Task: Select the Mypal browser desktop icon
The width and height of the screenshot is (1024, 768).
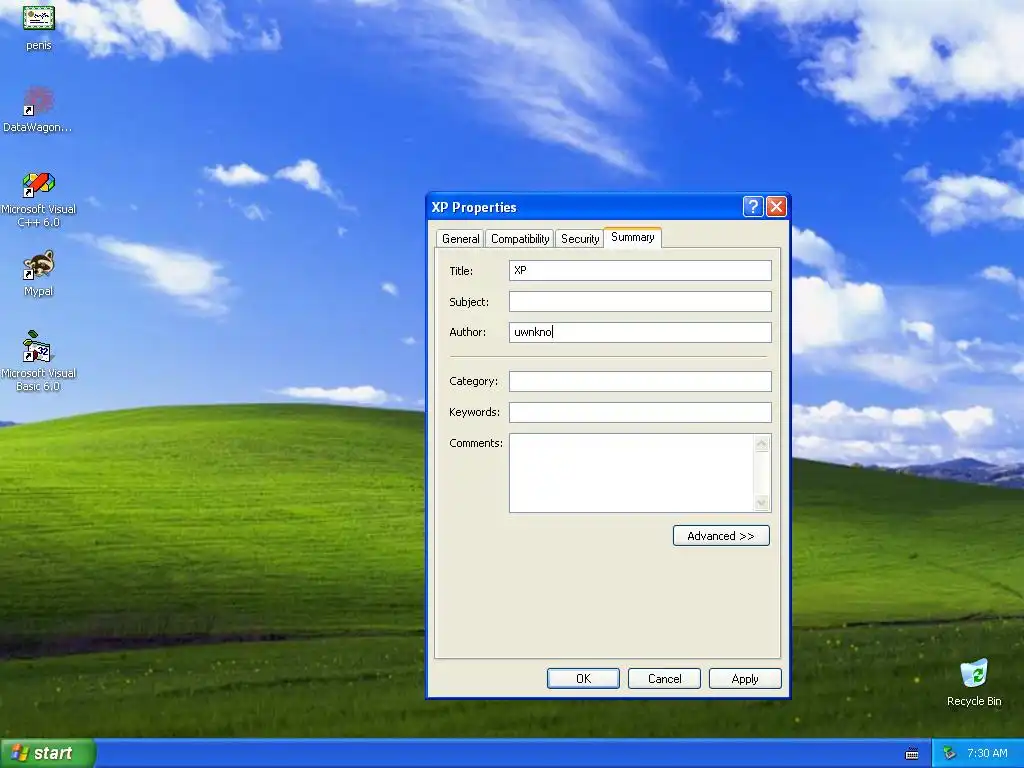Action: tap(38, 273)
